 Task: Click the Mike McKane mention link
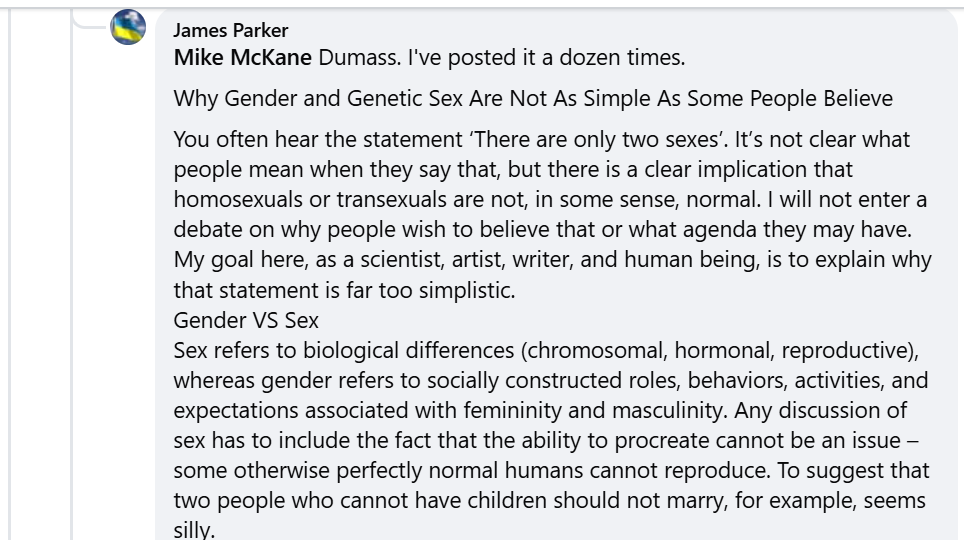(243, 57)
